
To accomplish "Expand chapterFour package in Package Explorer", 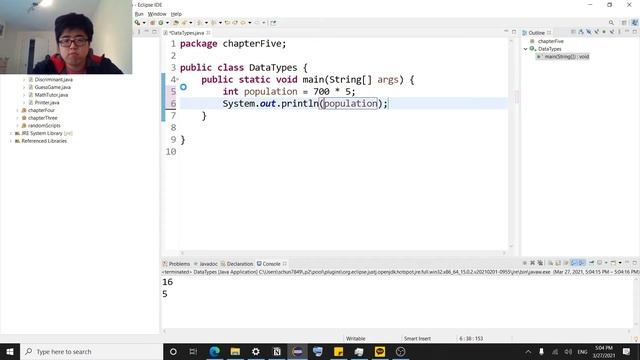I will (18, 110).
